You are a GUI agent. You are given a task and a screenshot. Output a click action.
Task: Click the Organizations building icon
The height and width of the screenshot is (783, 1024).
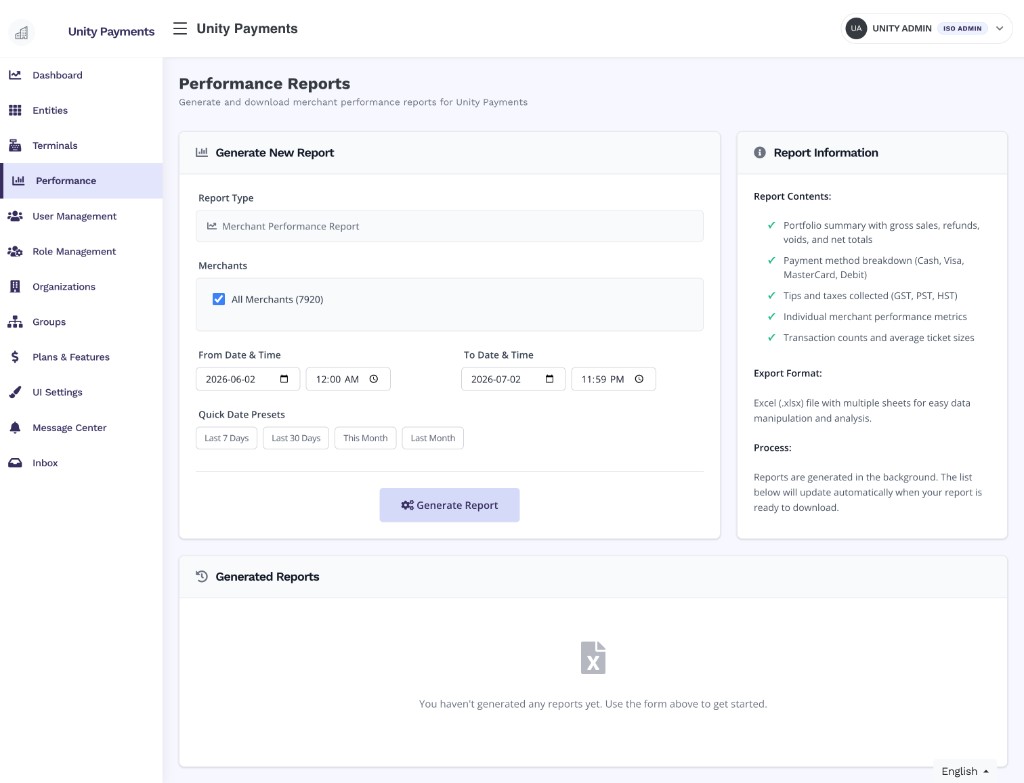tap(15, 287)
